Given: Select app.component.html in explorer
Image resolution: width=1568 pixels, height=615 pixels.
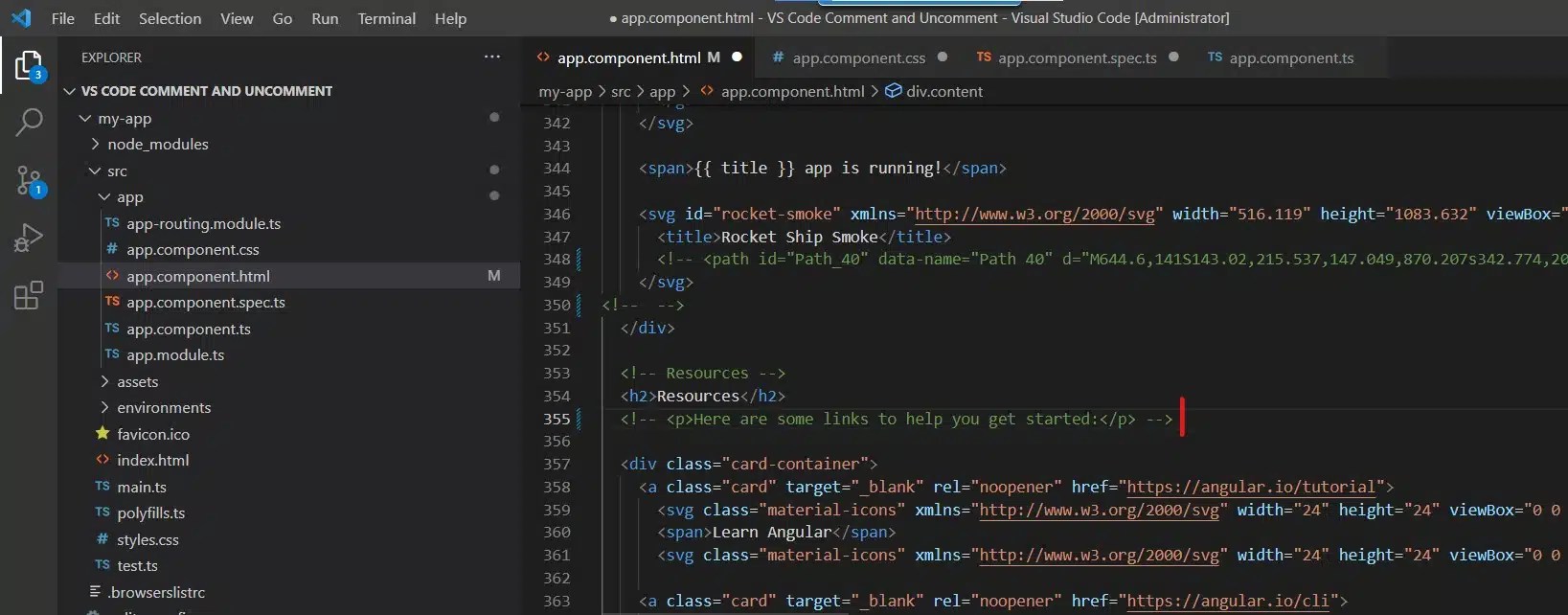Looking at the screenshot, I should 198,276.
